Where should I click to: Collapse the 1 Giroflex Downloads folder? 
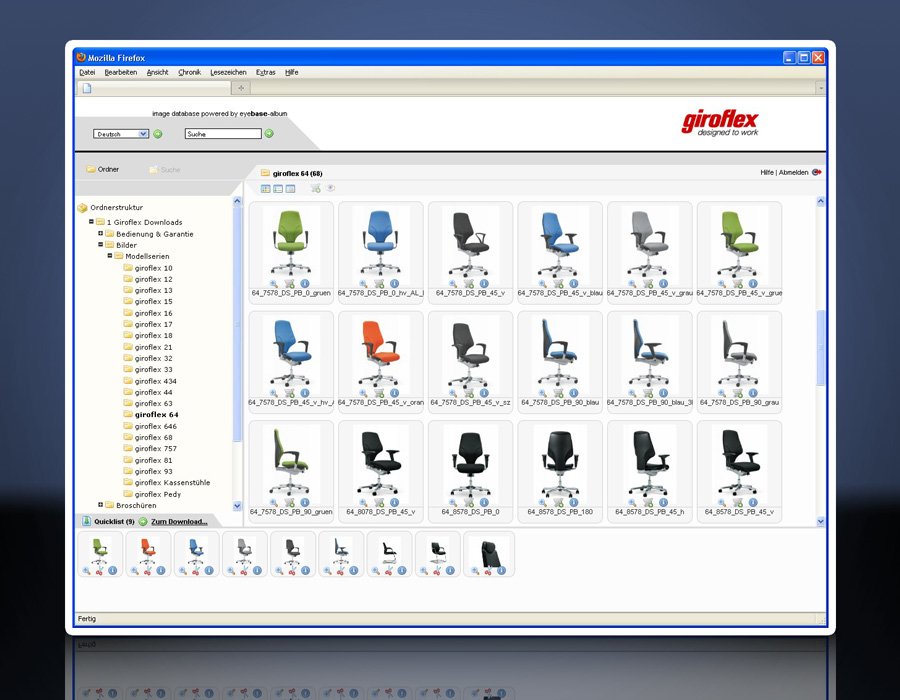click(x=91, y=221)
